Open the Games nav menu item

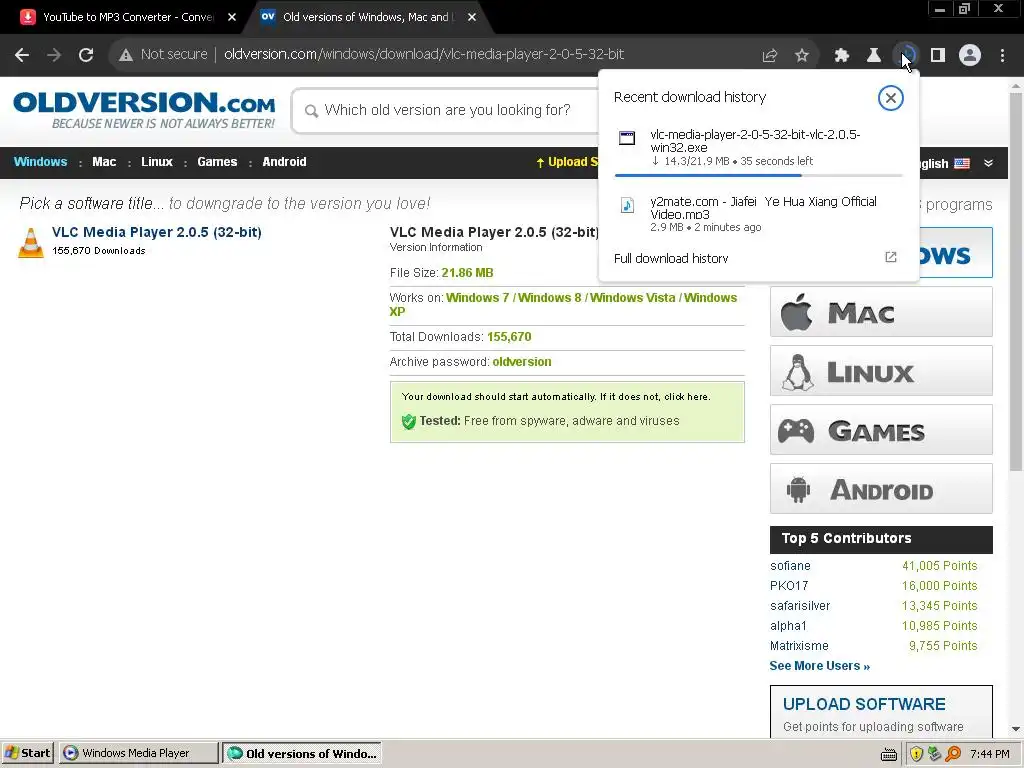point(217,162)
